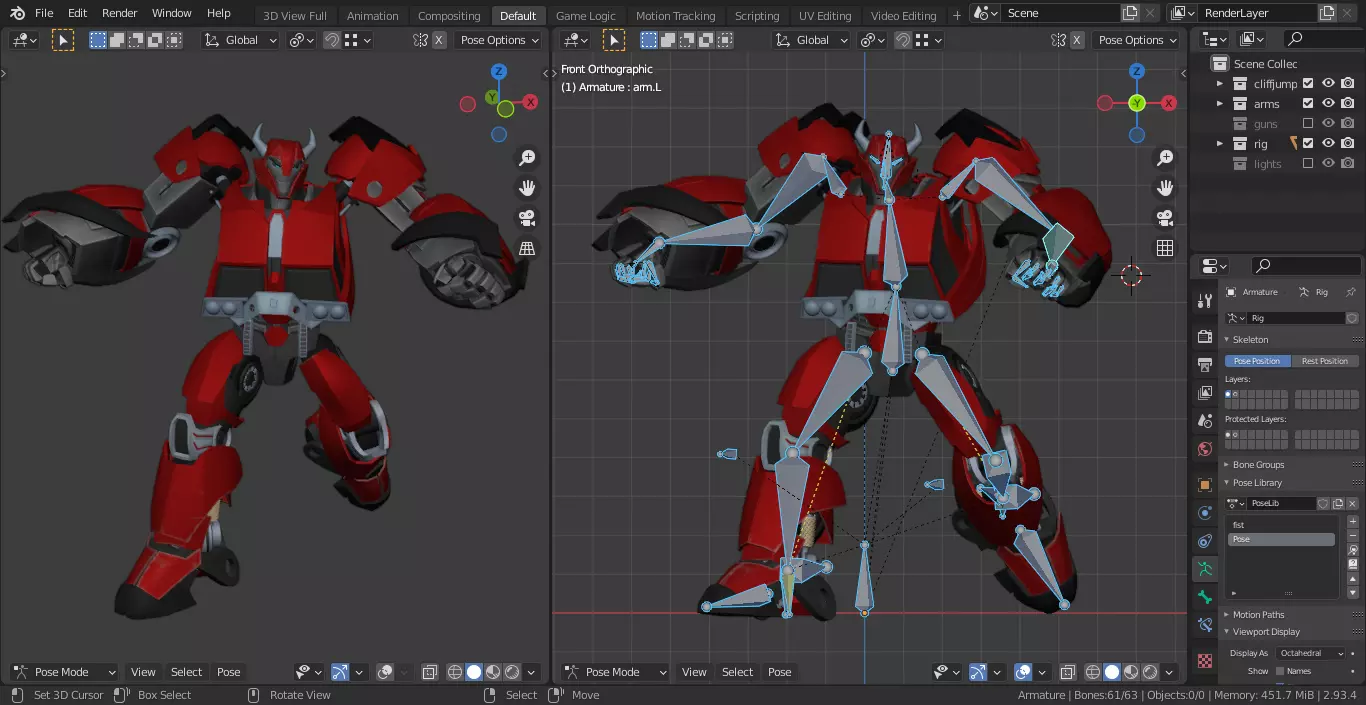The width and height of the screenshot is (1366, 705).
Task: Enable the Show Names checkbox
Action: 1280,671
